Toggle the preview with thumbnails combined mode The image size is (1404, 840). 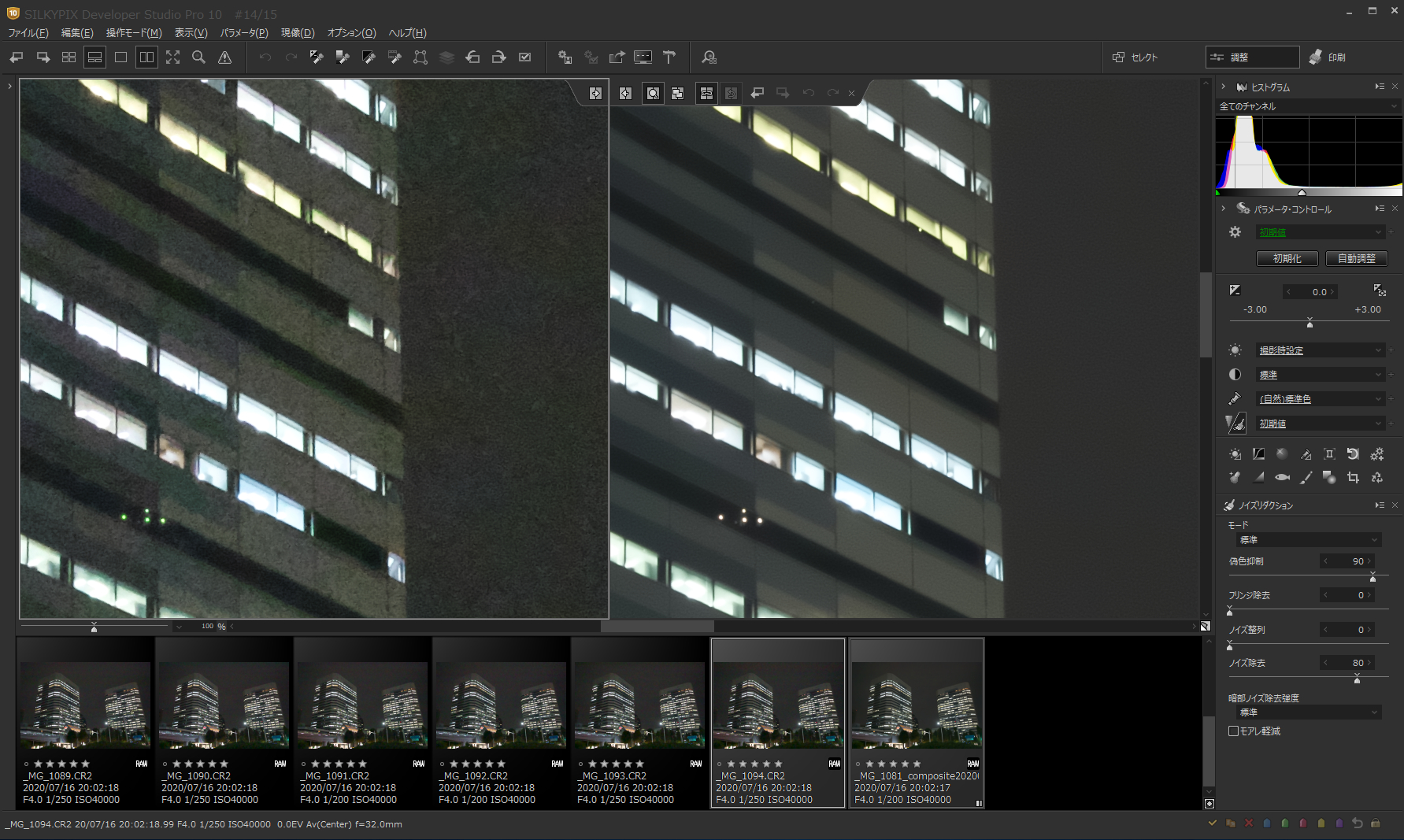coord(94,57)
